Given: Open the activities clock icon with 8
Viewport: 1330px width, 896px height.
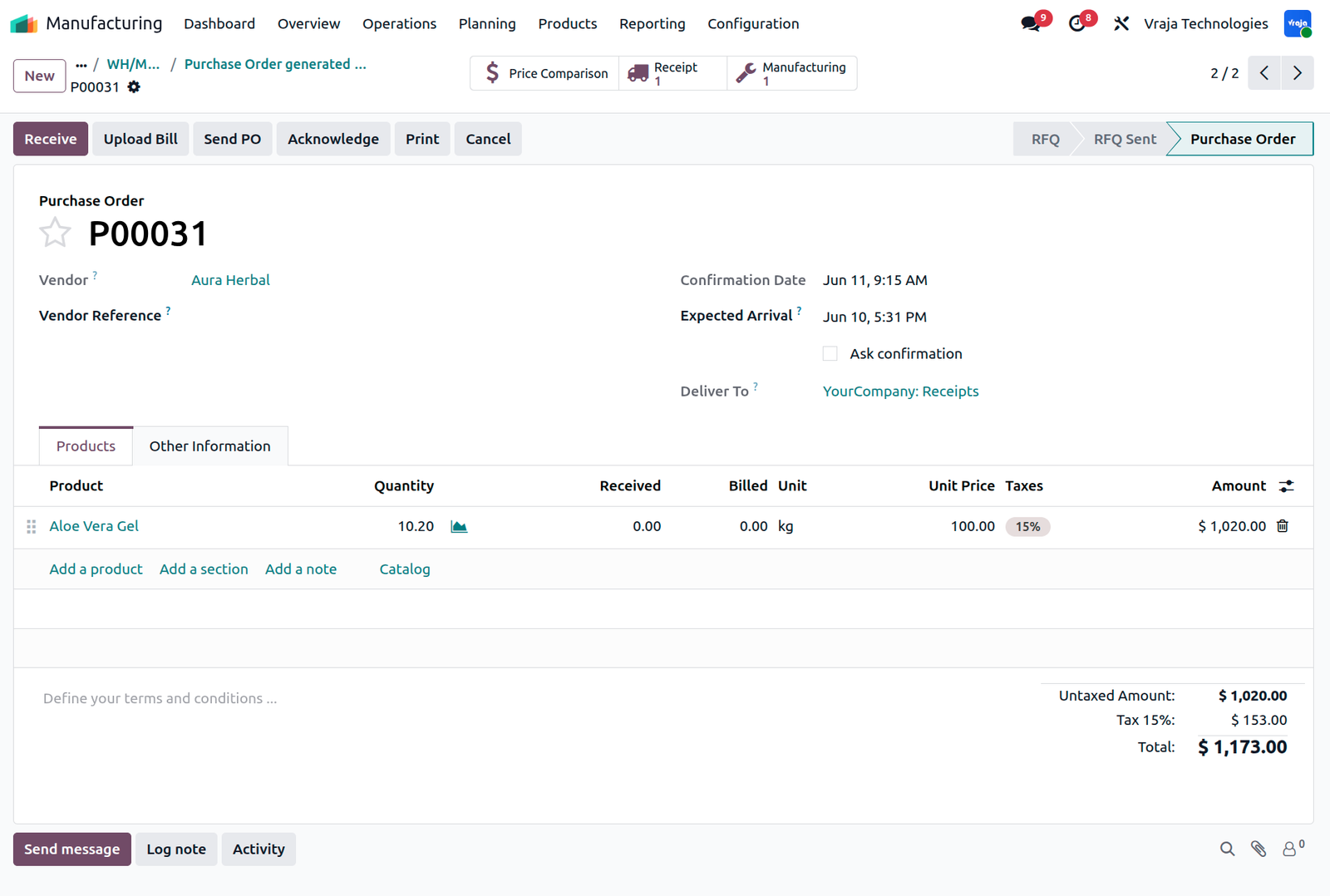Looking at the screenshot, I should pos(1077,23).
